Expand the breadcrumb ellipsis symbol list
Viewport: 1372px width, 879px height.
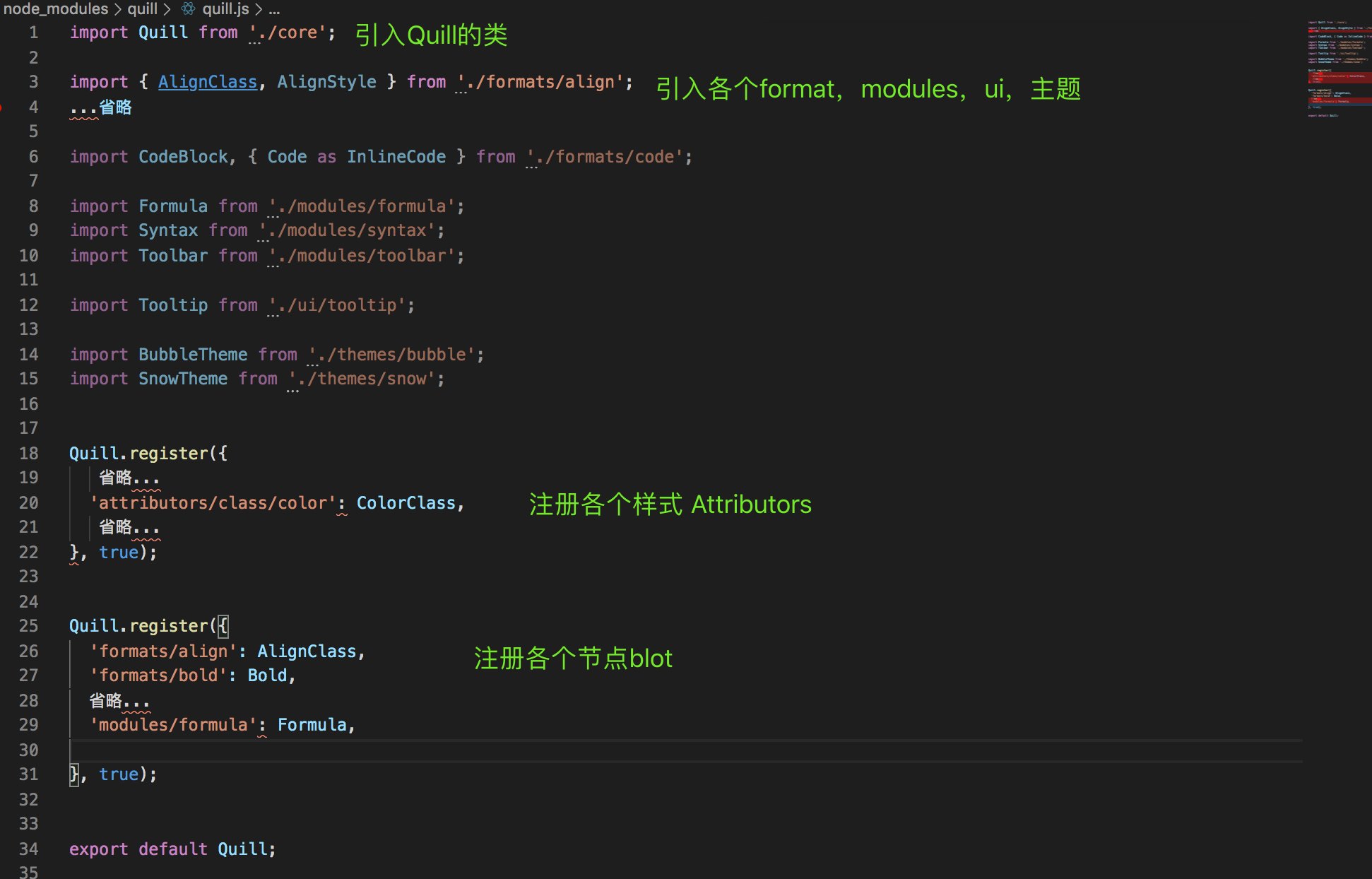coord(274,9)
